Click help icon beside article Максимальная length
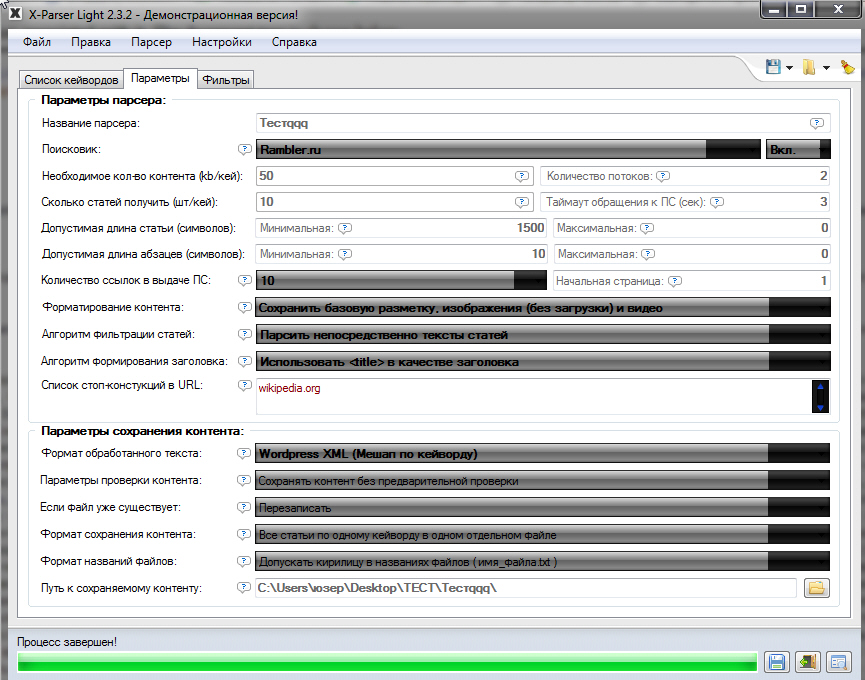Image resolution: width=865 pixels, height=680 pixels. (x=647, y=228)
